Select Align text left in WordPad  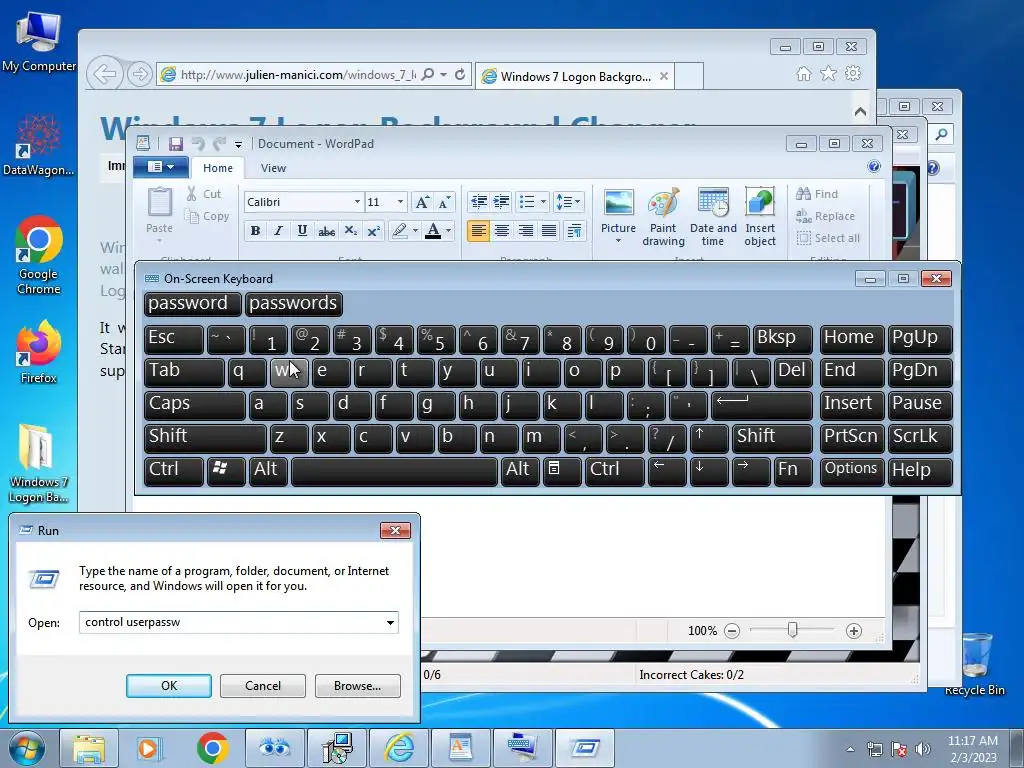tap(478, 231)
